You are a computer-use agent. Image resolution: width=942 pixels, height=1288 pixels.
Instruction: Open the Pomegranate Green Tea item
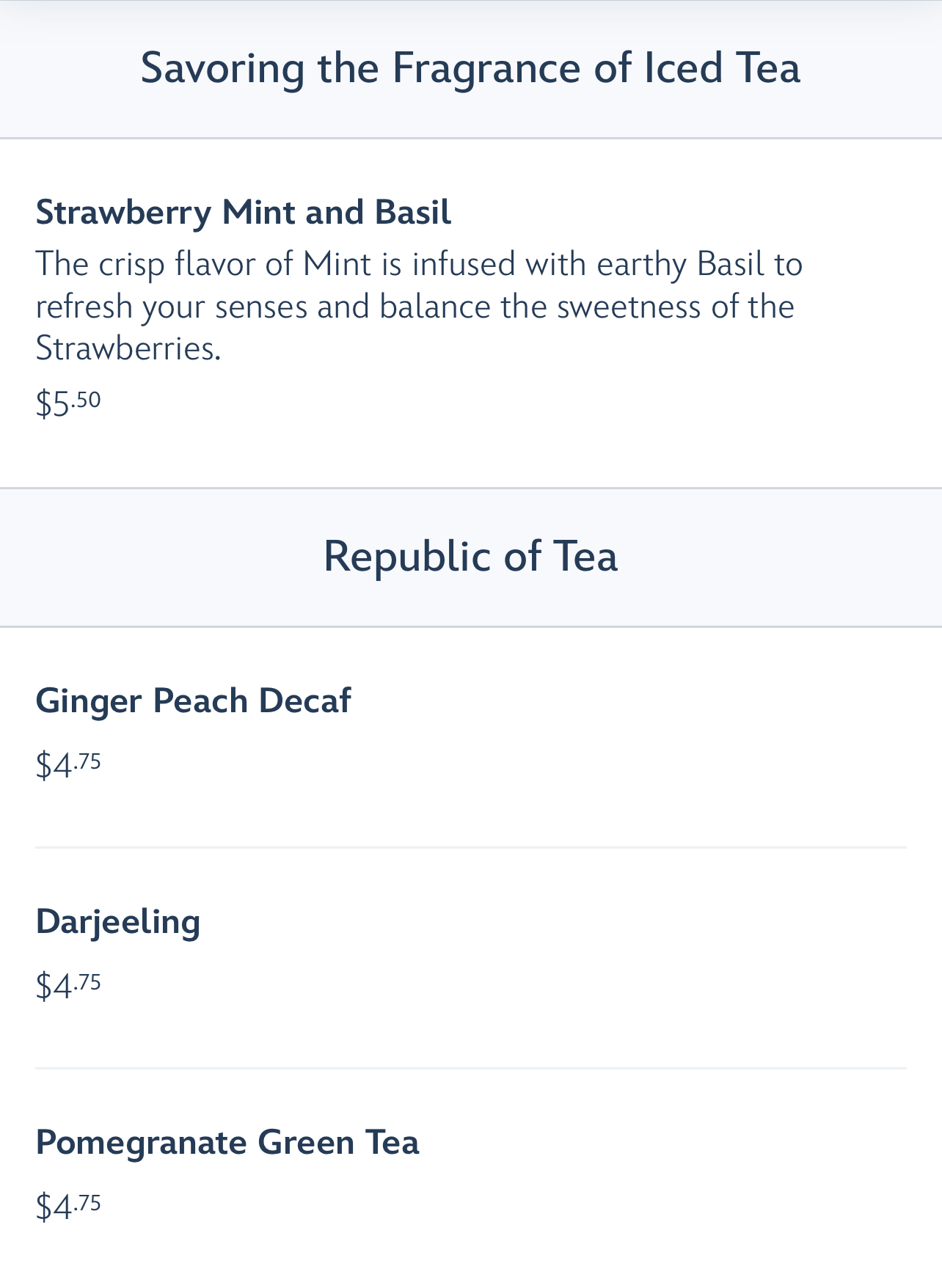tap(227, 1142)
